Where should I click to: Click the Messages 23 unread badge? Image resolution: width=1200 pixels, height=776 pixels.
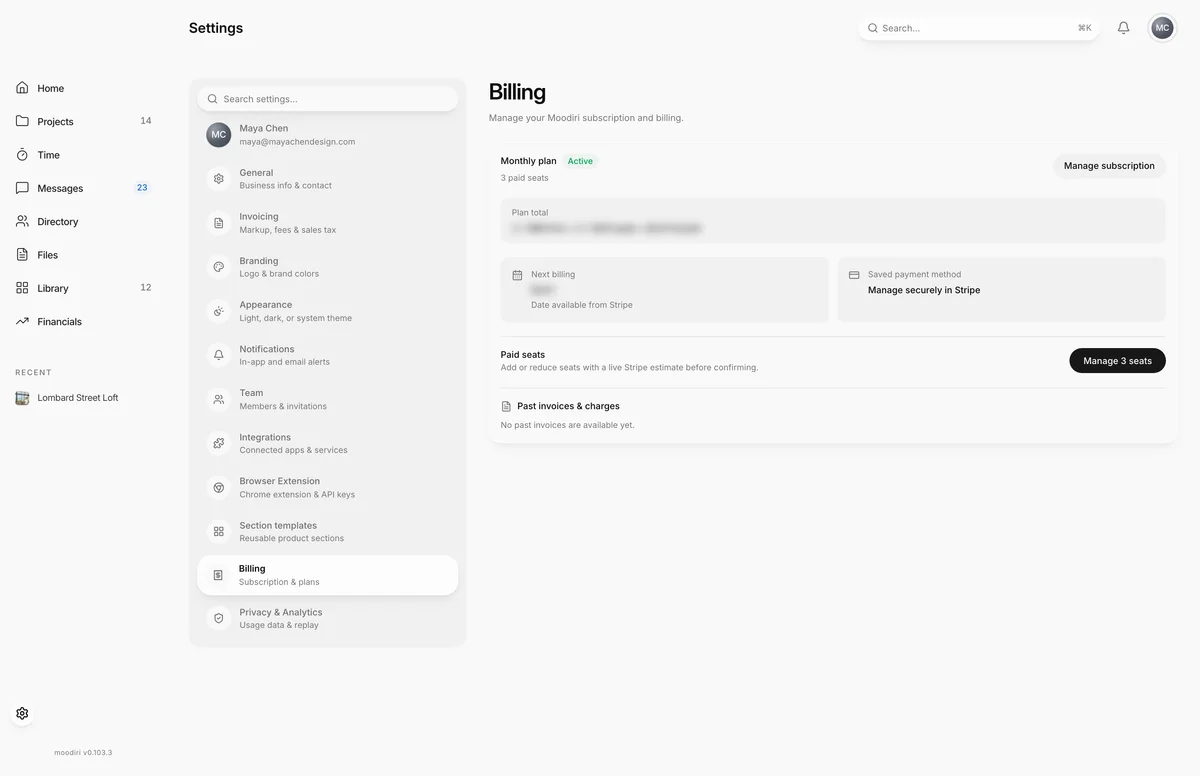click(142, 187)
